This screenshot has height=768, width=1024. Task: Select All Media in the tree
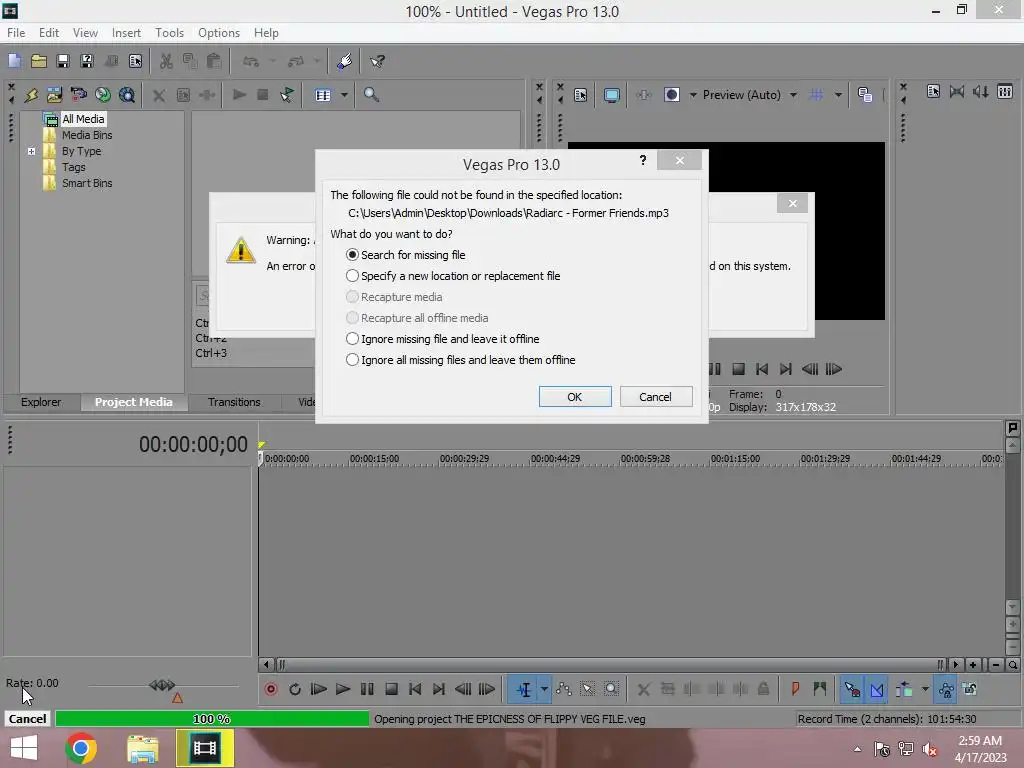(x=83, y=119)
